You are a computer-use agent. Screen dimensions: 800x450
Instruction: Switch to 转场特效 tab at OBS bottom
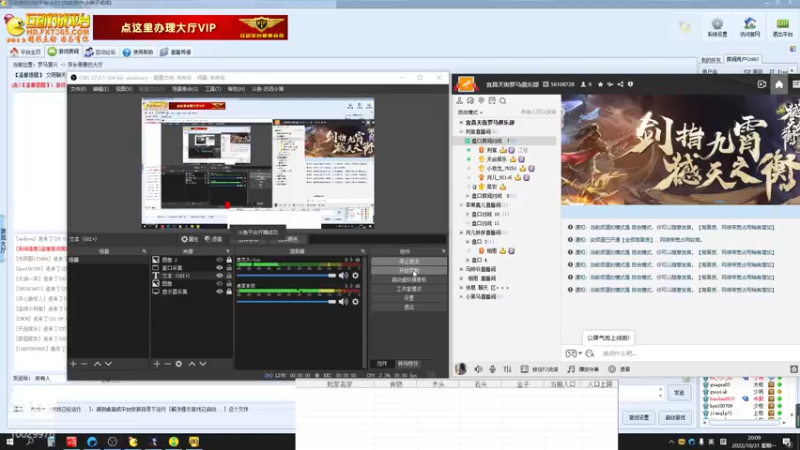pos(408,364)
